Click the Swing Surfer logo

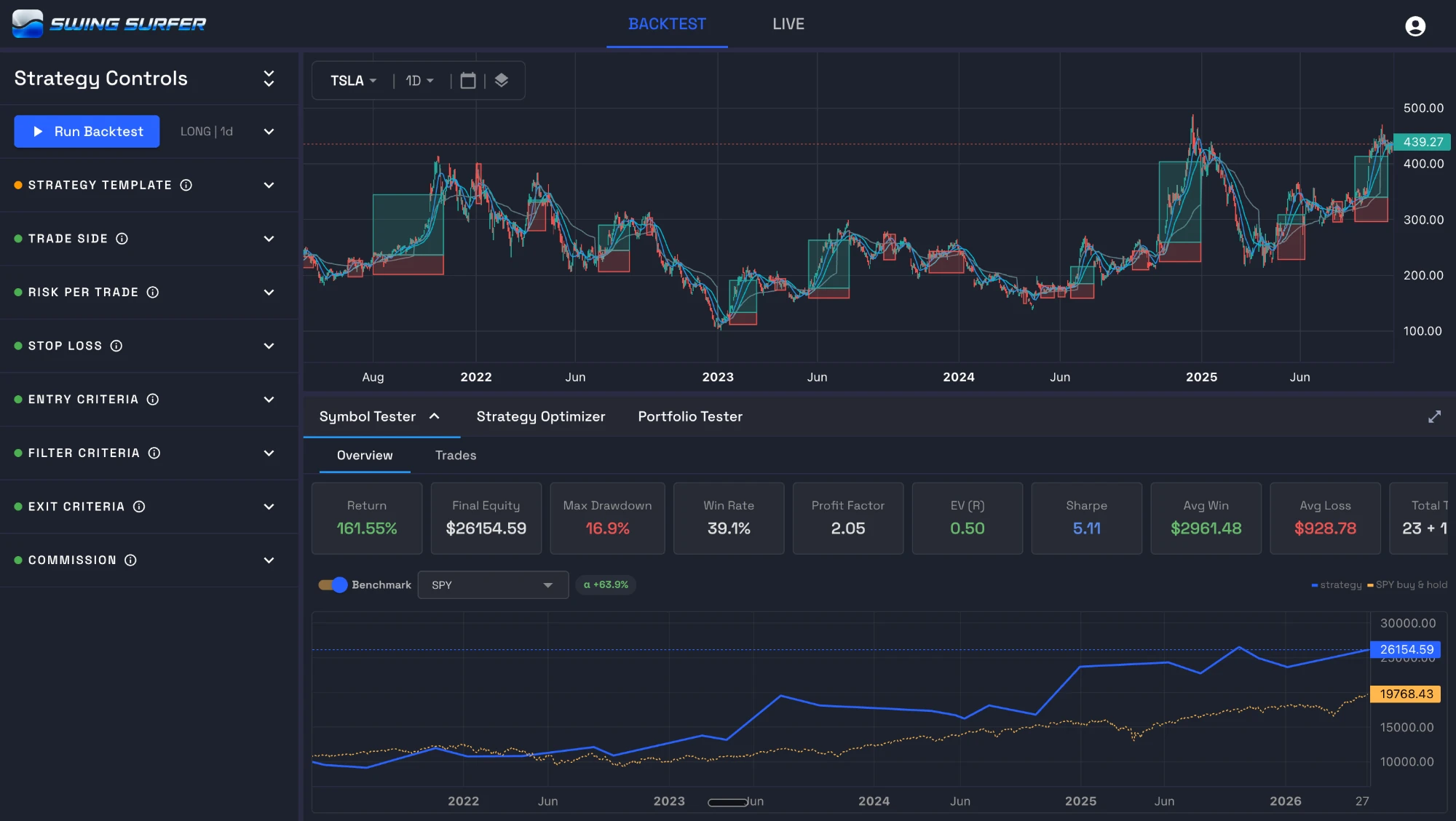pos(109,24)
